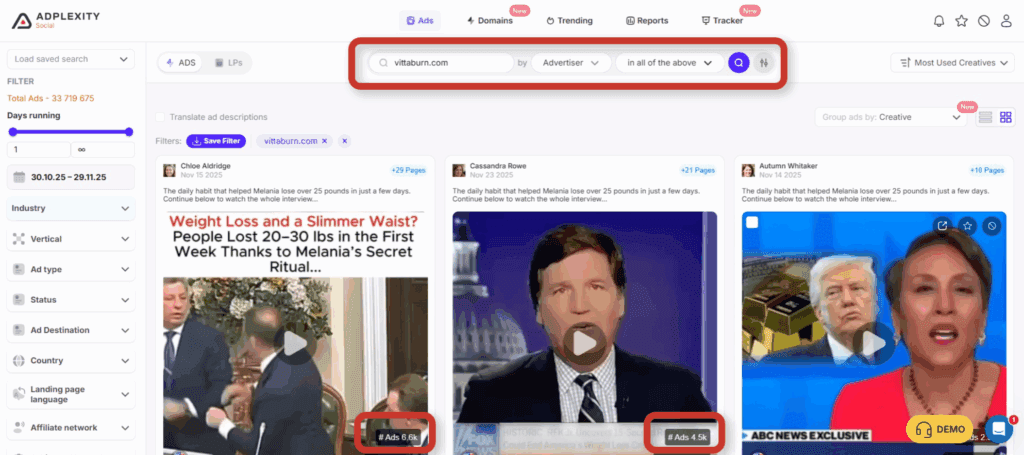This screenshot has width=1024, height=455.
Task: Click Days running slider right handle
Action: pos(129,132)
